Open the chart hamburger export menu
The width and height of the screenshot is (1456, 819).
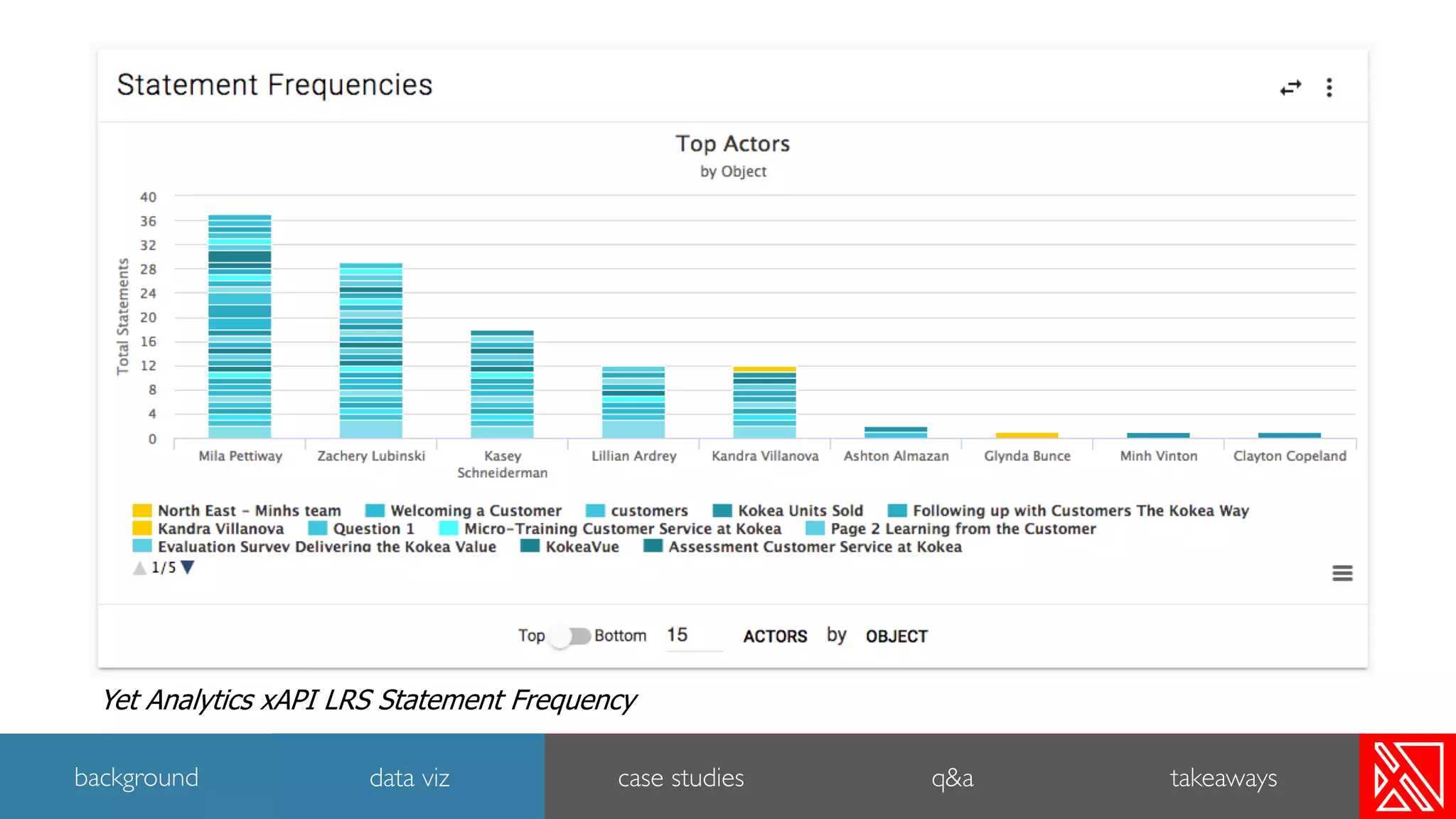tap(1342, 573)
